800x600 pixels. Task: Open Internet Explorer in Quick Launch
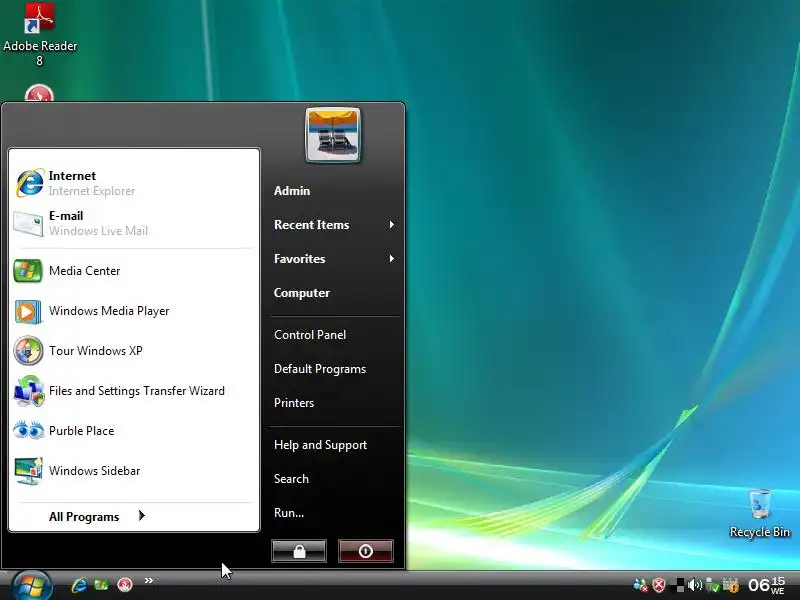pyautogui.click(x=79, y=585)
